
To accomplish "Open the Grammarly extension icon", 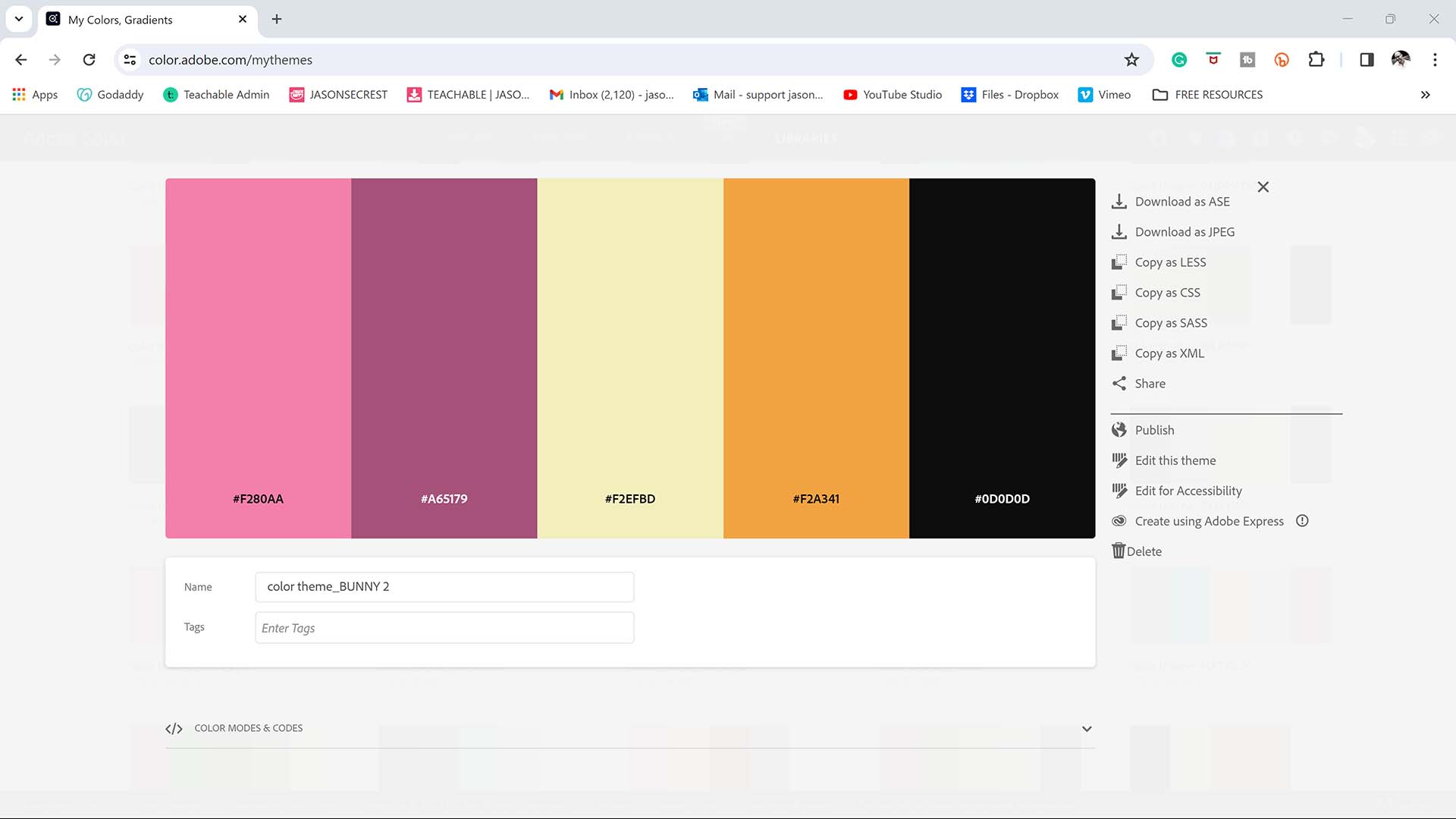I will [x=1178, y=60].
